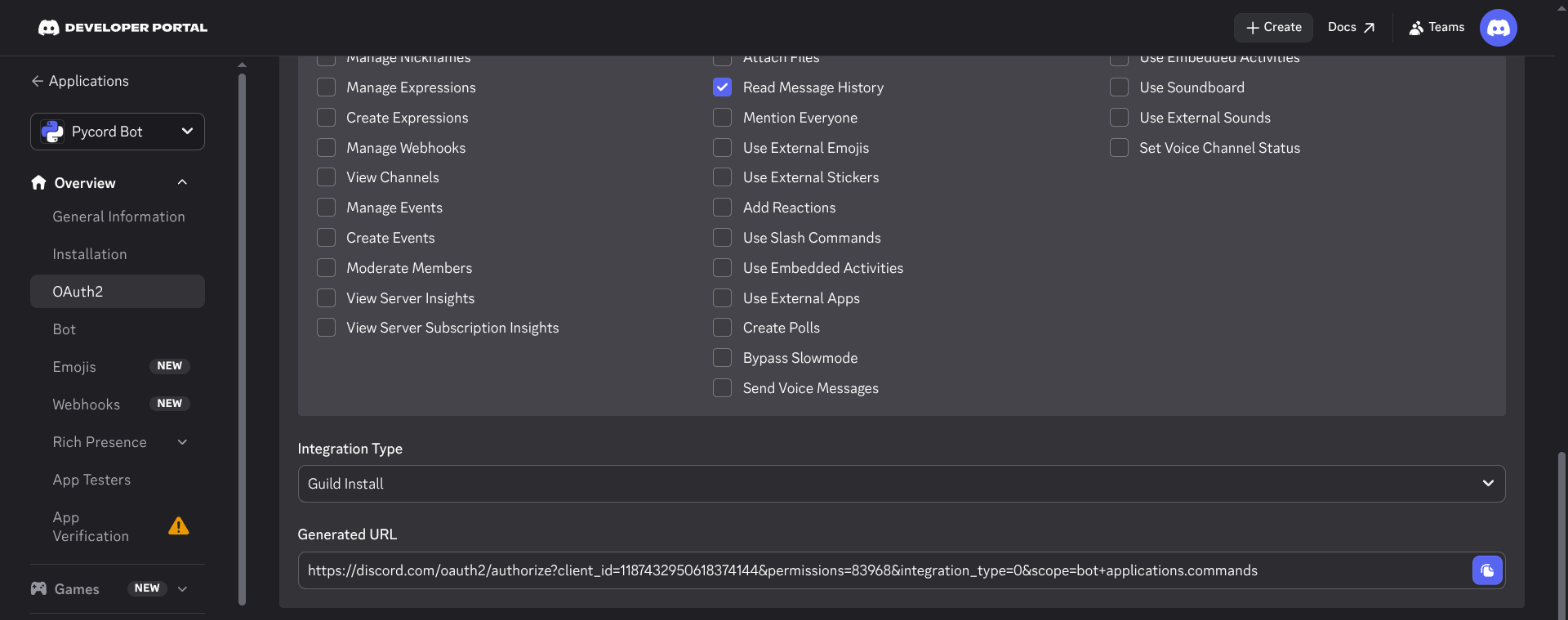This screenshot has width=1568, height=620.
Task: Click the Overview home icon
Action: coord(39,183)
